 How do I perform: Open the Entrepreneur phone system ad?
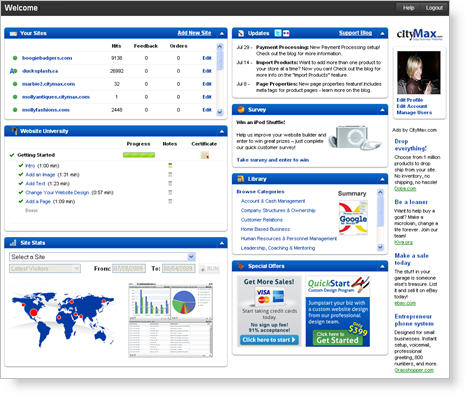point(414,320)
